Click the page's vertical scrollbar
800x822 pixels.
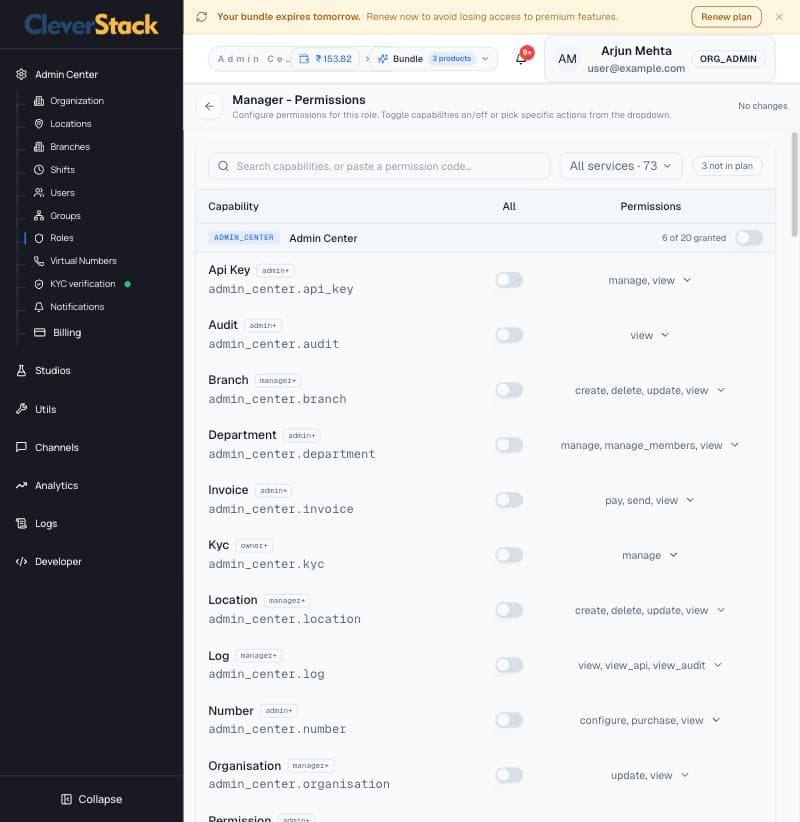tap(795, 184)
